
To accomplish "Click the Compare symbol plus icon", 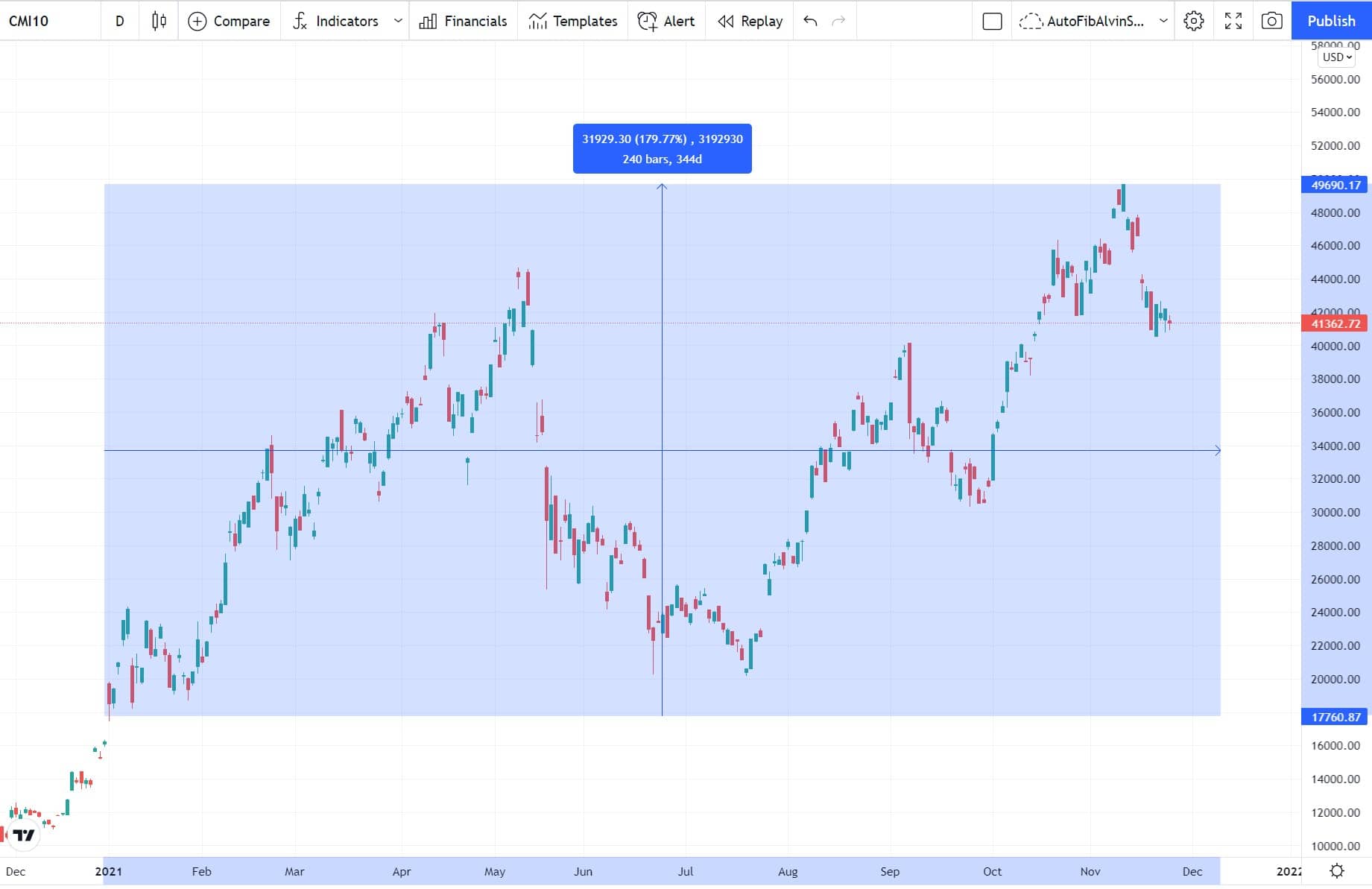I will 197,21.
